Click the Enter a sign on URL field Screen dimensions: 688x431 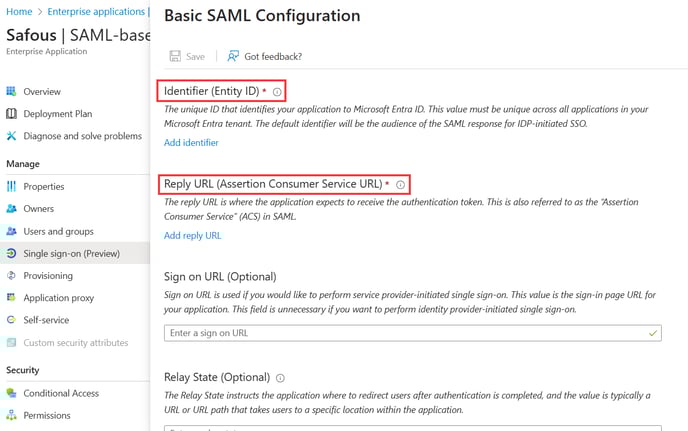coord(412,332)
